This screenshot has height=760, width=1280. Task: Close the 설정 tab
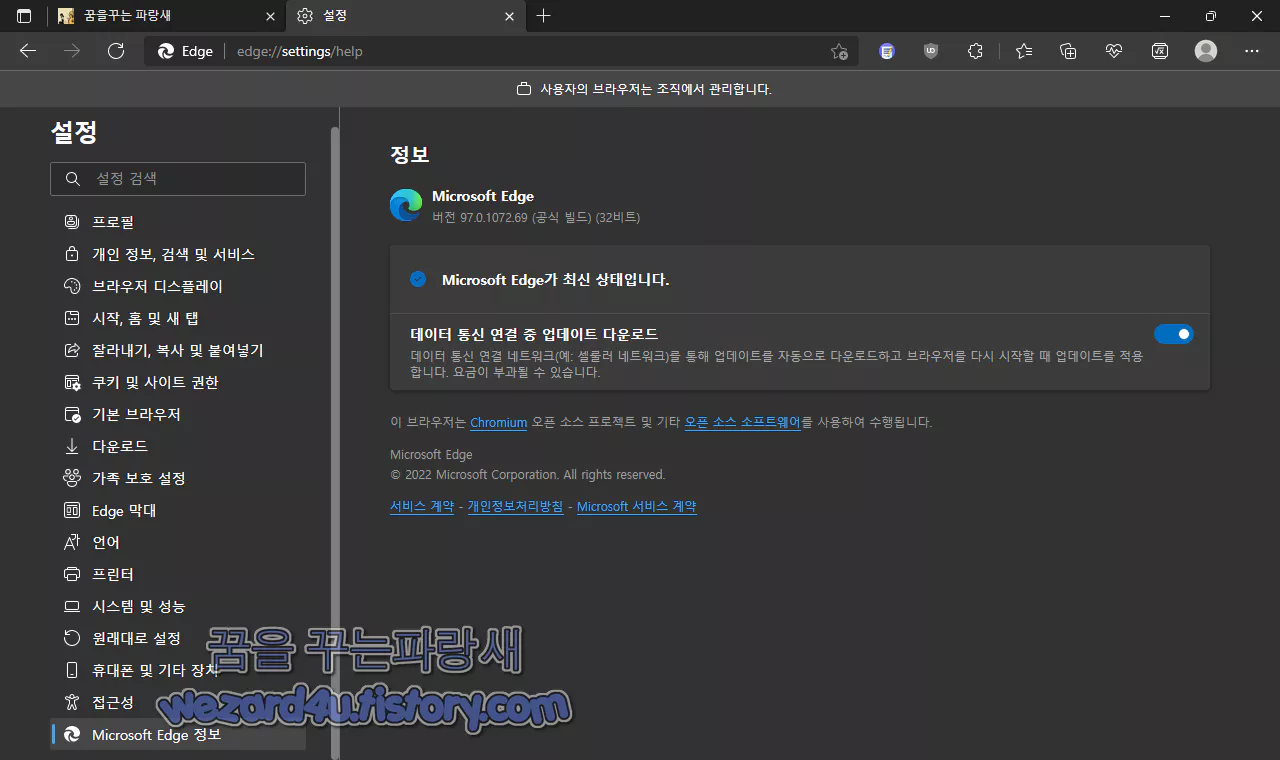pos(510,16)
